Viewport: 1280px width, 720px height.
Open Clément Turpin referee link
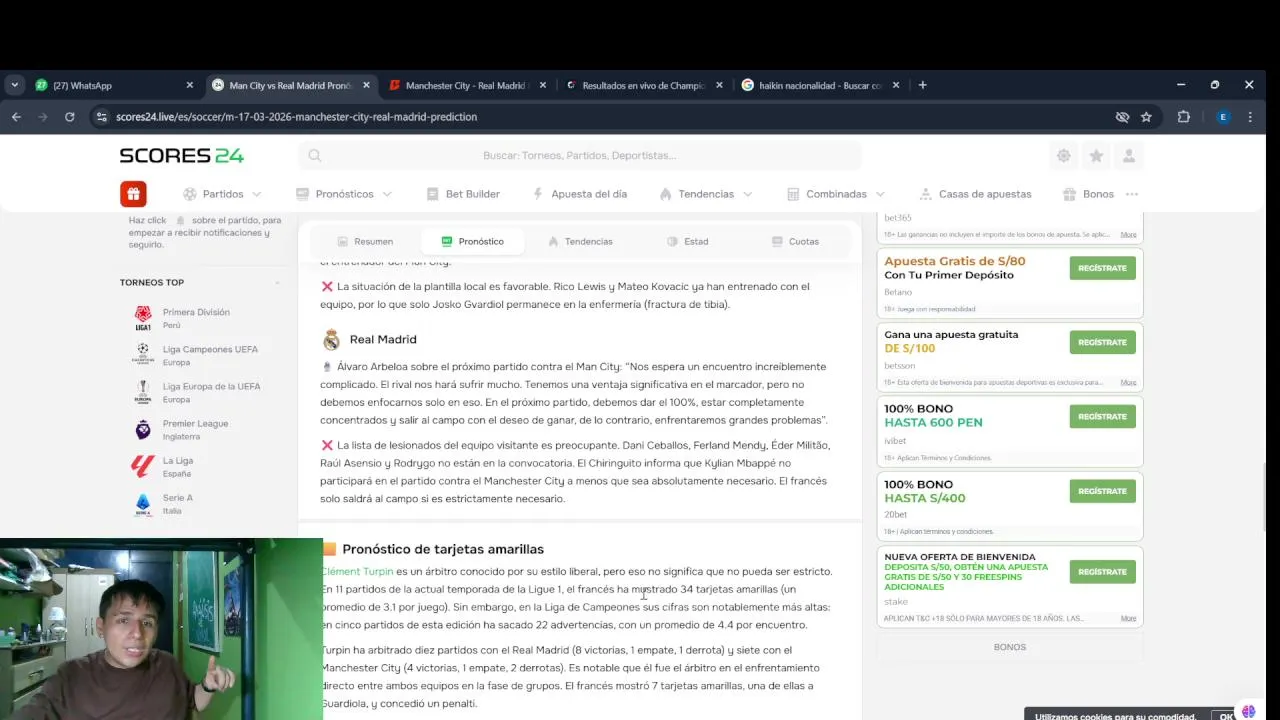[x=357, y=572]
